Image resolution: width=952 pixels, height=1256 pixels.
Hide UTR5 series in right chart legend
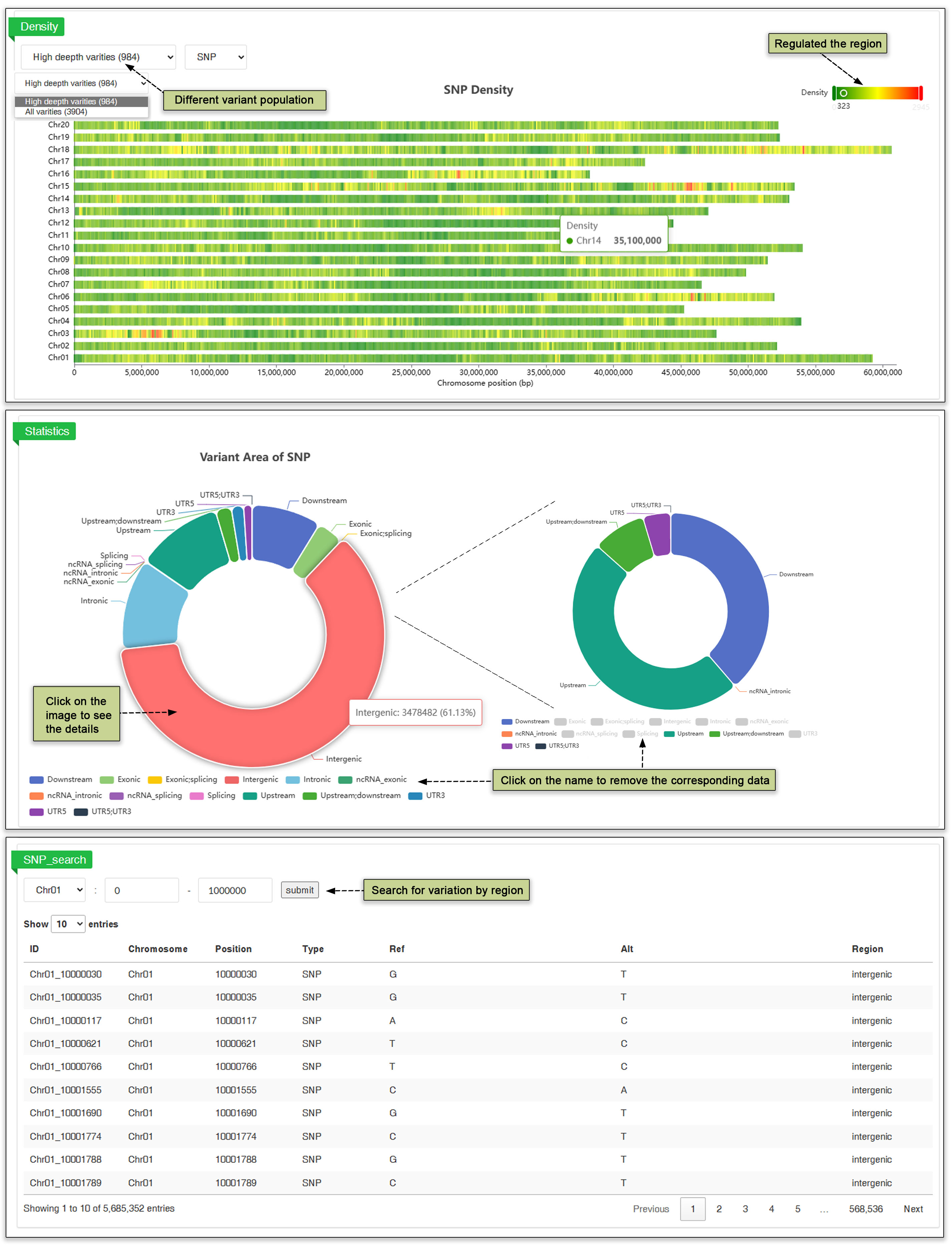tap(507, 745)
